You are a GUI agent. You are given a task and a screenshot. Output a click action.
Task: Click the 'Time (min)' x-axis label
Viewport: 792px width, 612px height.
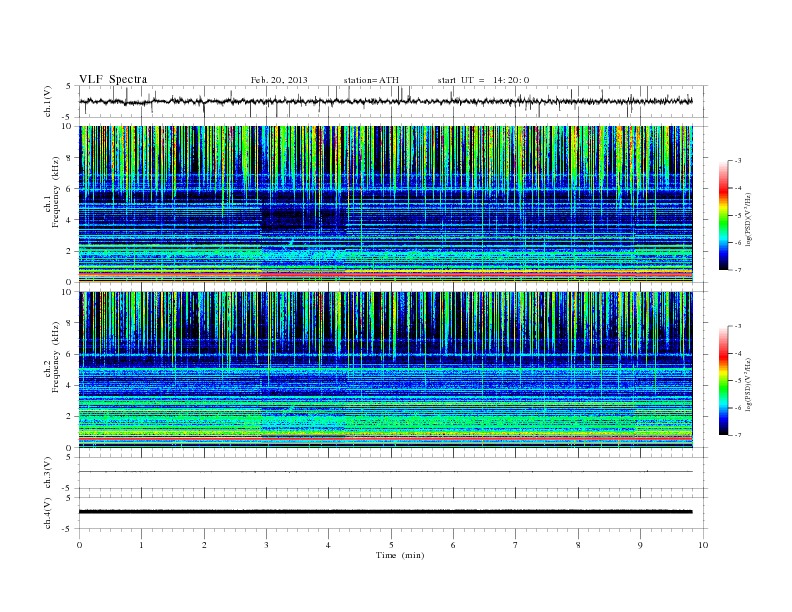tap(400, 555)
